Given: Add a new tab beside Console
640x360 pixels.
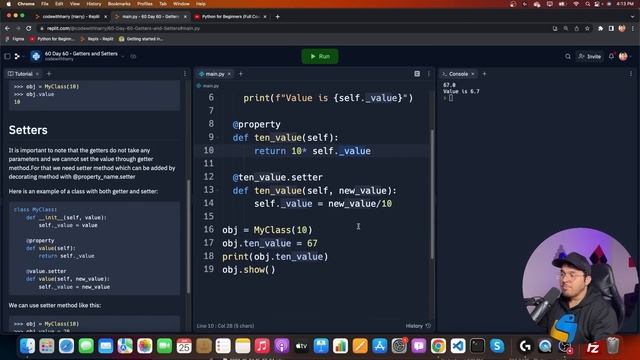Looking at the screenshot, I should (484, 74).
